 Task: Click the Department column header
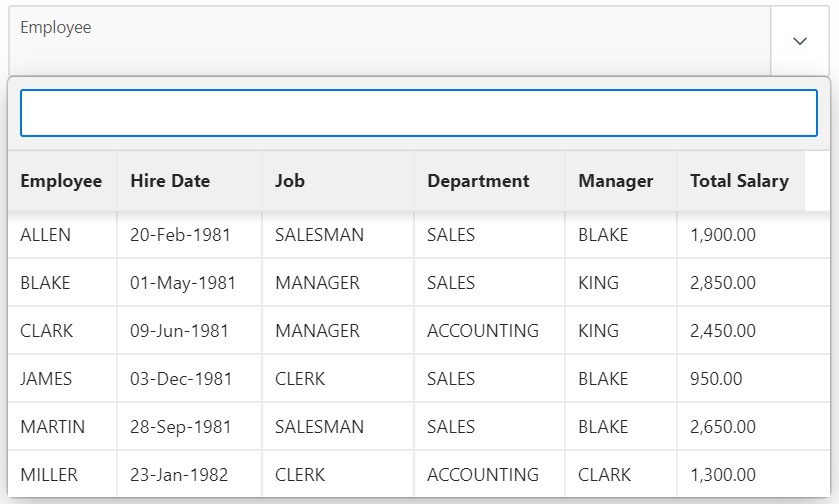pos(478,181)
